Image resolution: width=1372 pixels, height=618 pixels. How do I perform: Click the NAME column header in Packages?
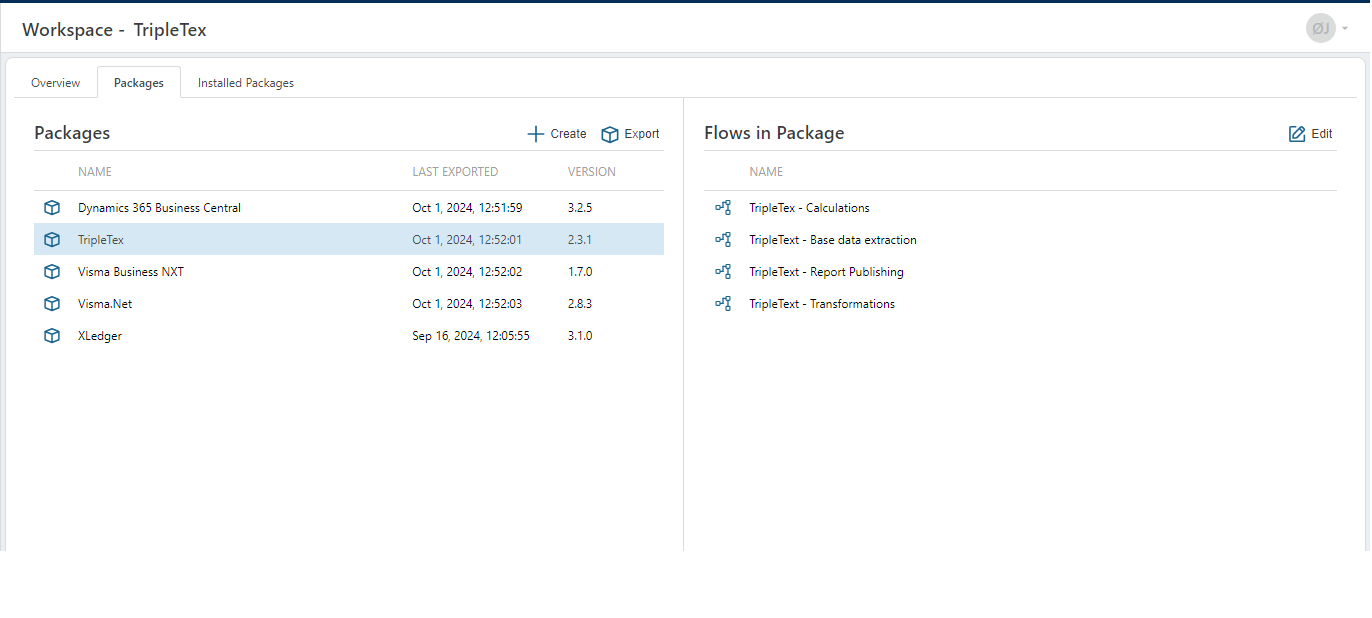pyautogui.click(x=95, y=172)
